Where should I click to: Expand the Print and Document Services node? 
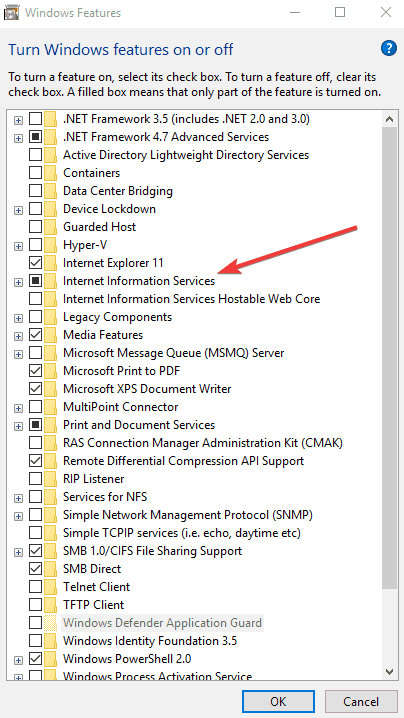click(x=18, y=426)
